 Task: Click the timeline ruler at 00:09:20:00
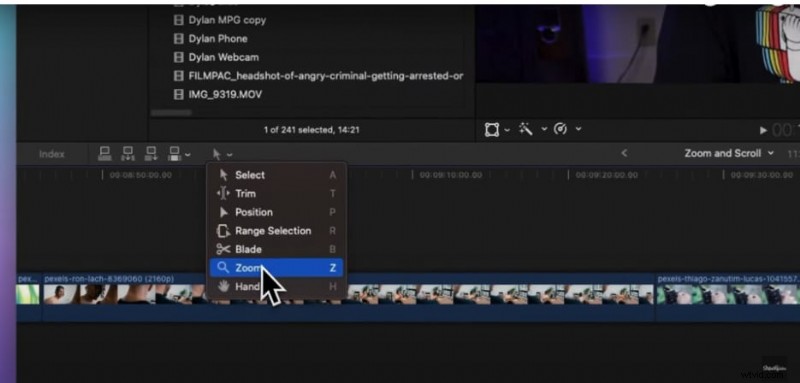point(607,175)
